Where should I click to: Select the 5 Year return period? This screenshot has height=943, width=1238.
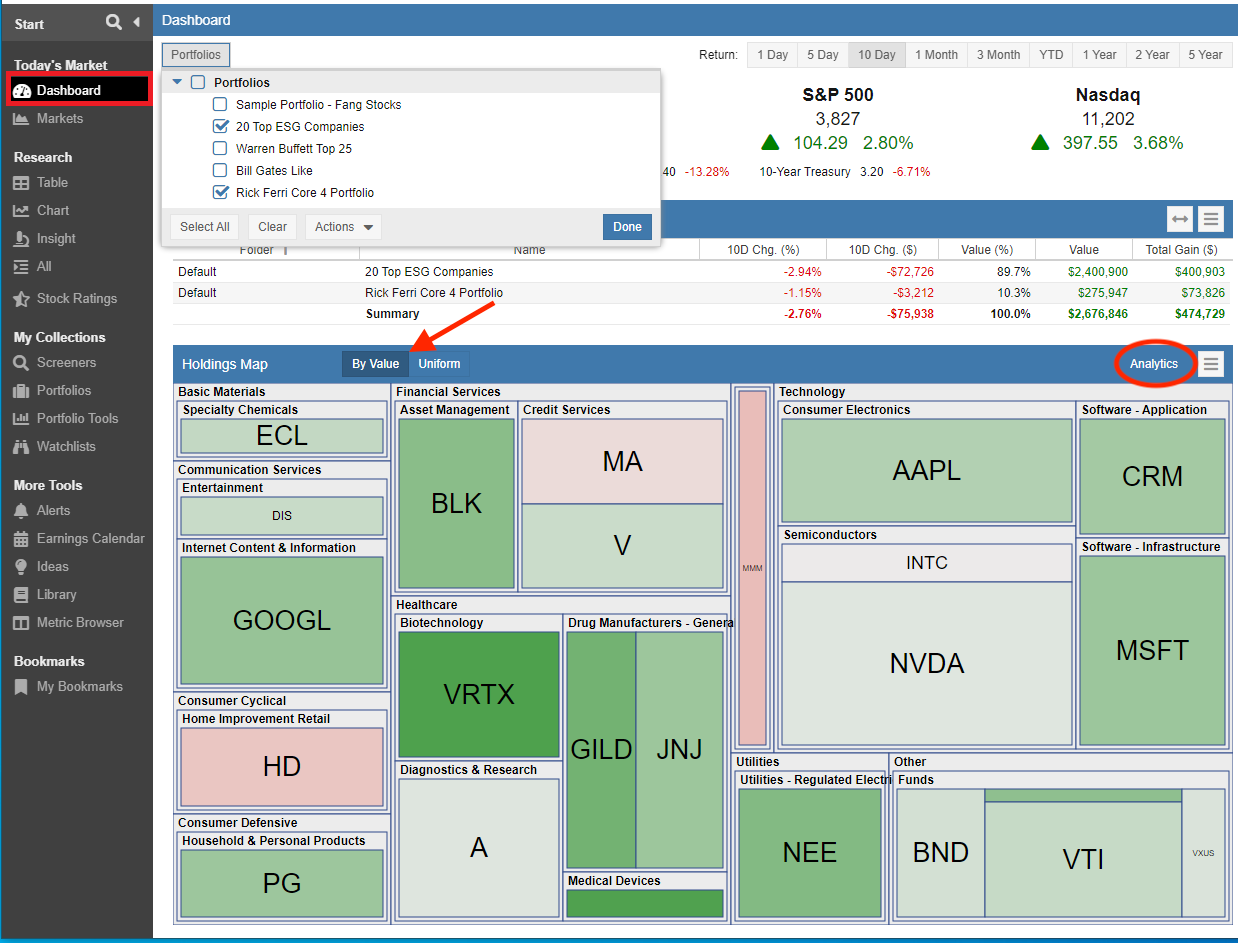click(1205, 55)
